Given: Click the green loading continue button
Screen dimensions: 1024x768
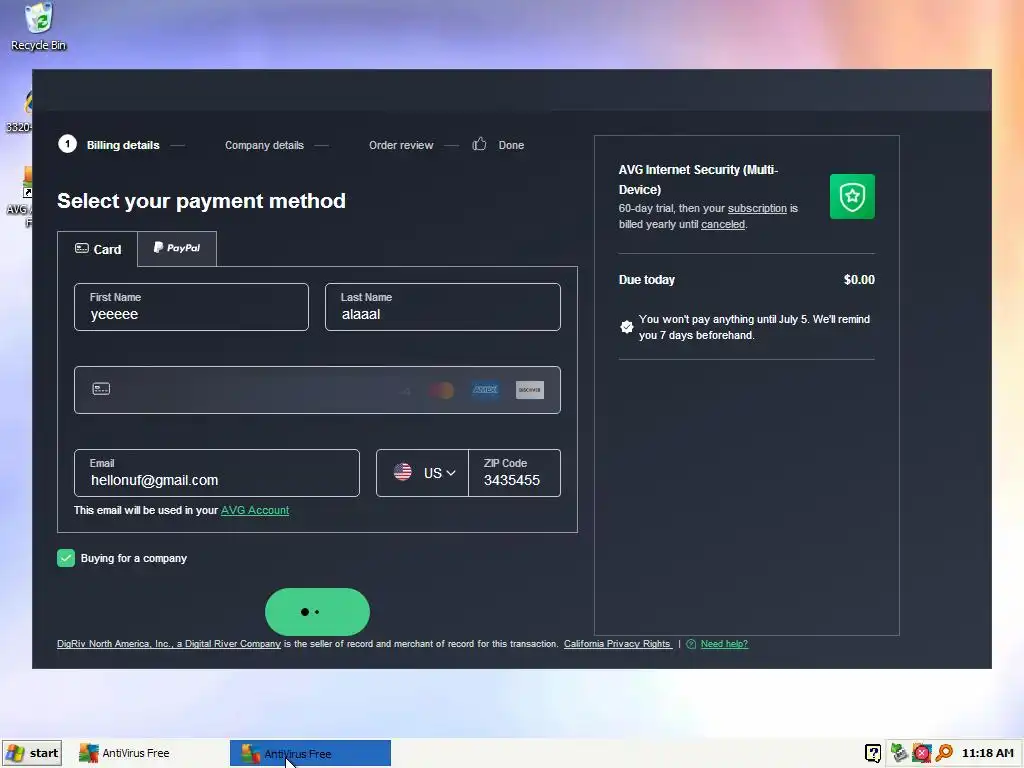Looking at the screenshot, I should point(317,612).
